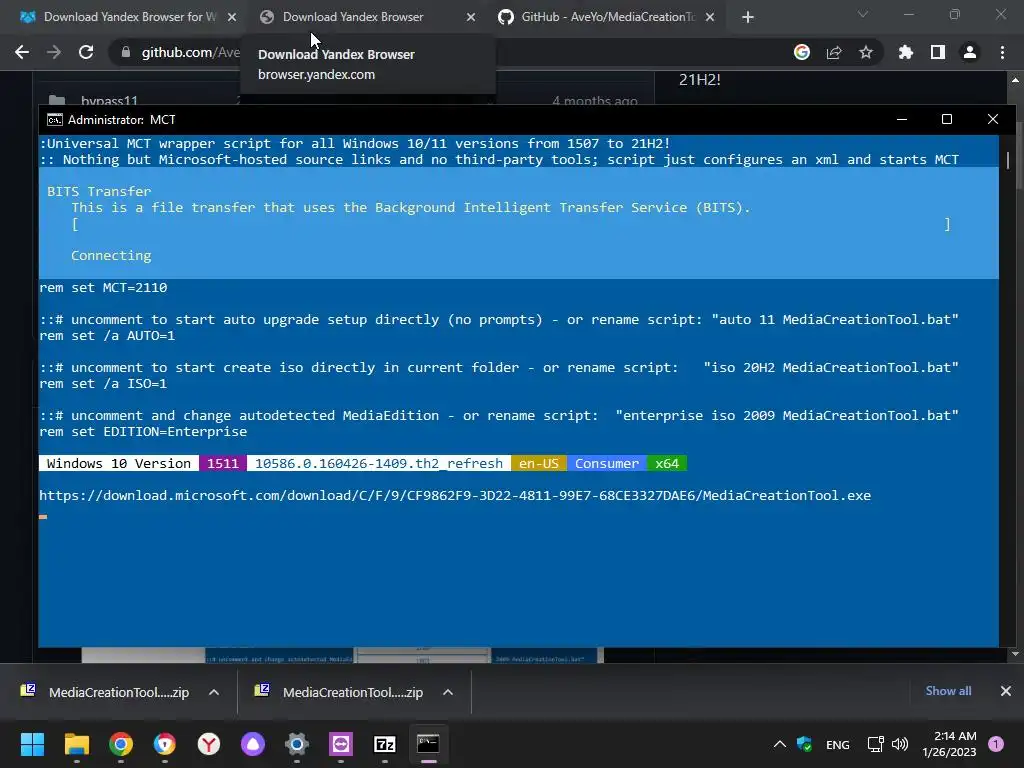Click the 10586.0.160426-1409.th2_refresh build text
The width and height of the screenshot is (1024, 768).
[x=379, y=464]
